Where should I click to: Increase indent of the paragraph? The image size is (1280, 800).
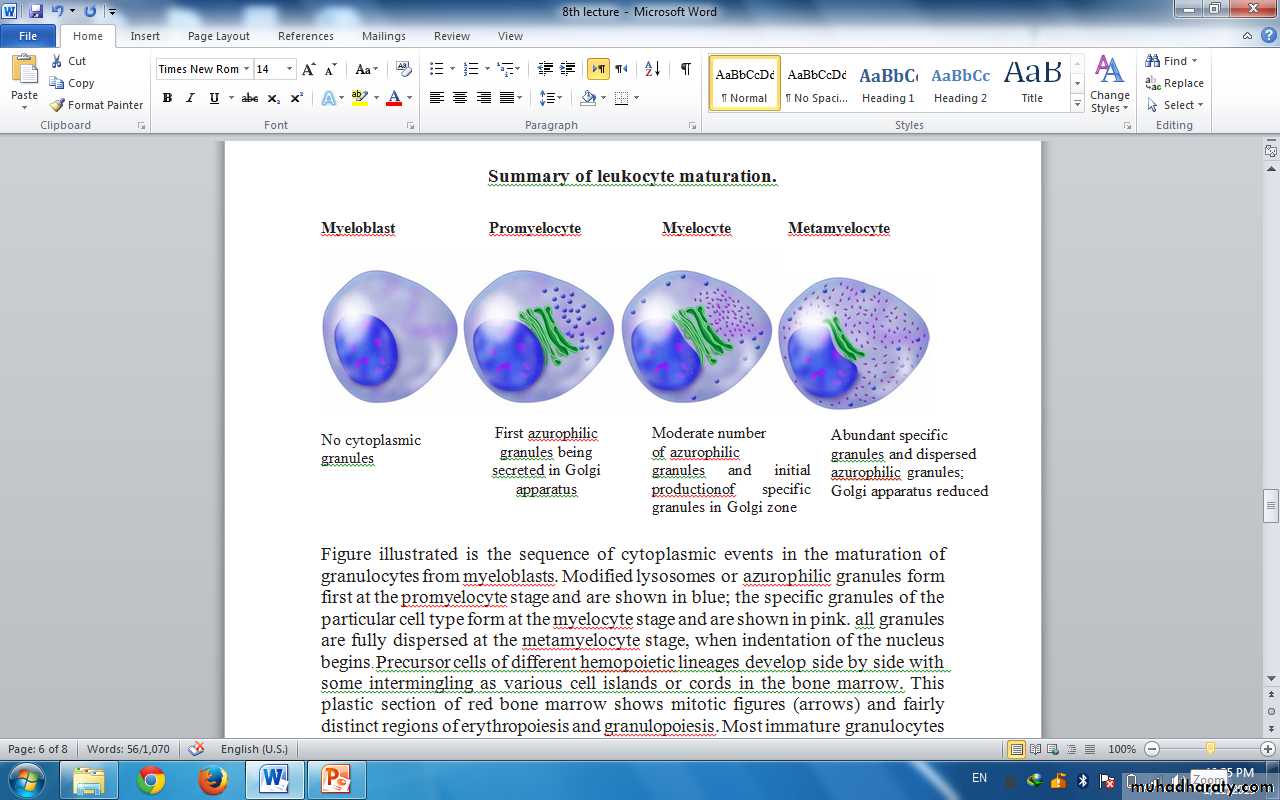pos(568,69)
